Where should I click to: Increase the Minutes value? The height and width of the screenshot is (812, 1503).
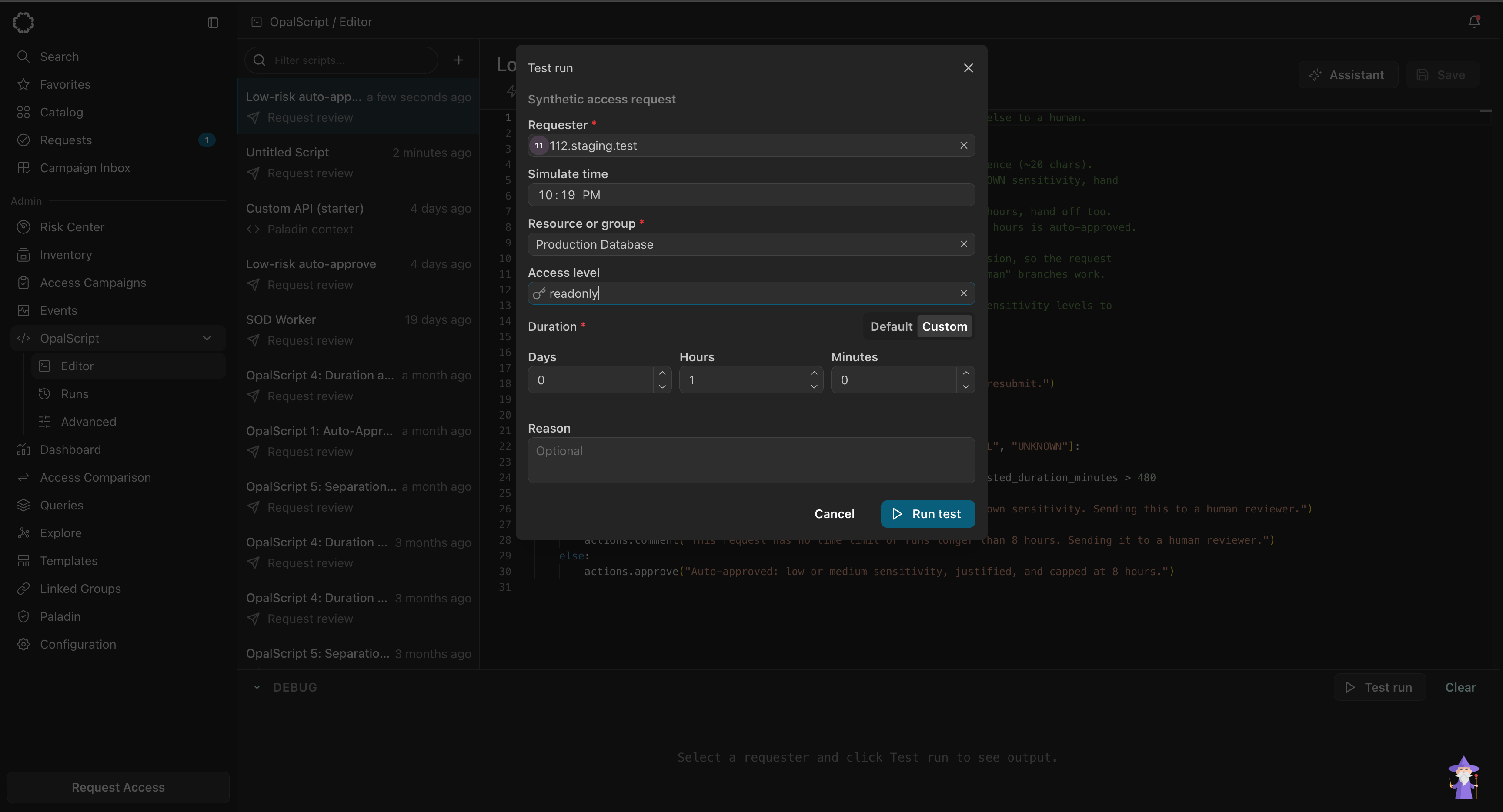coord(965,373)
